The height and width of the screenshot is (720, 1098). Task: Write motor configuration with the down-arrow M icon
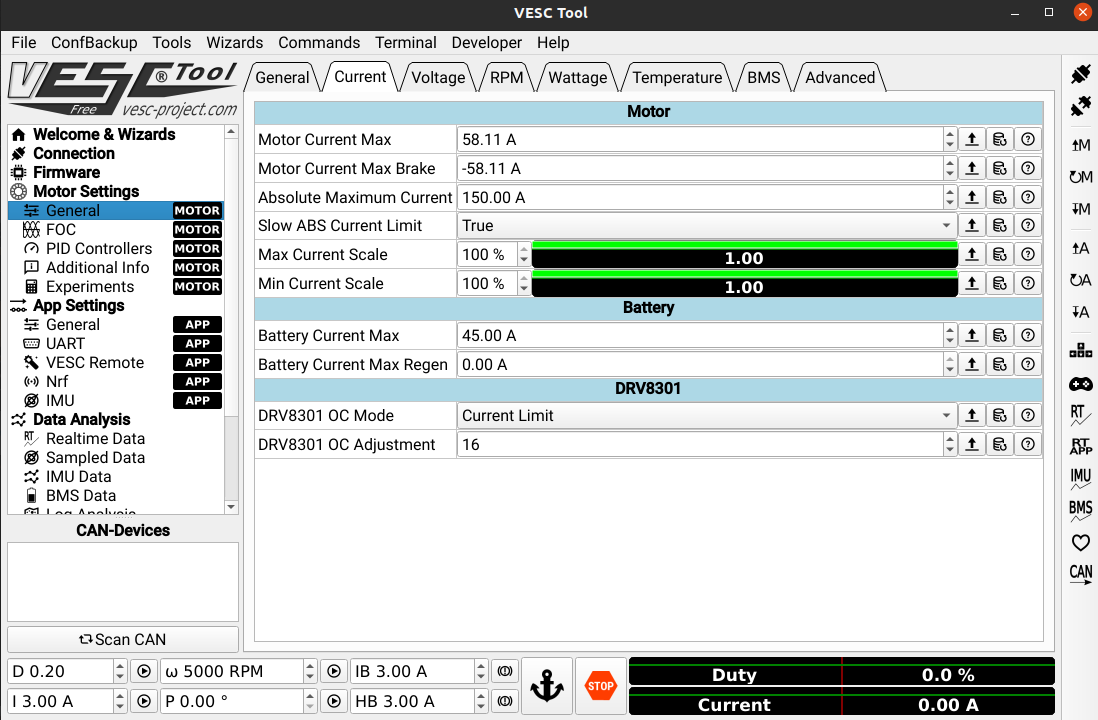(1080, 209)
